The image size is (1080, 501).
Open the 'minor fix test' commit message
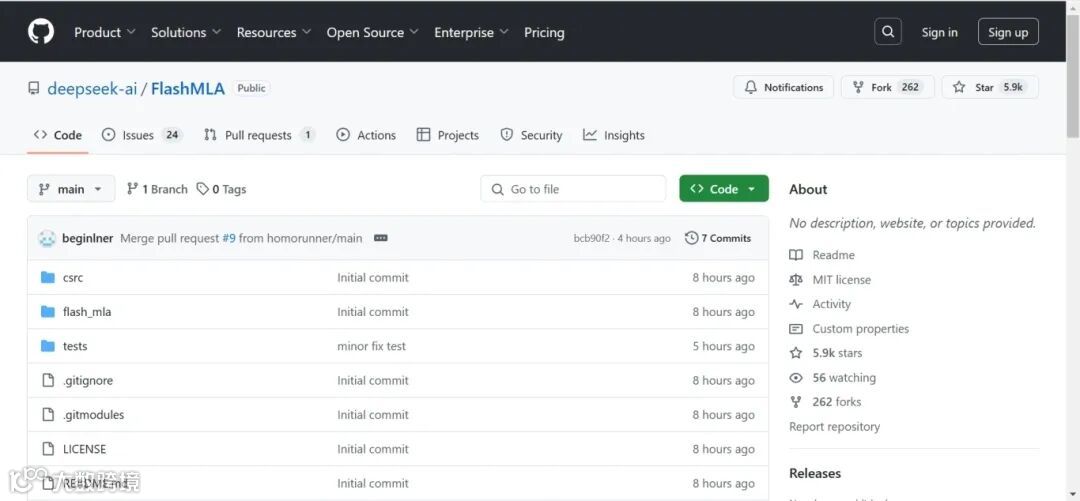[371, 346]
